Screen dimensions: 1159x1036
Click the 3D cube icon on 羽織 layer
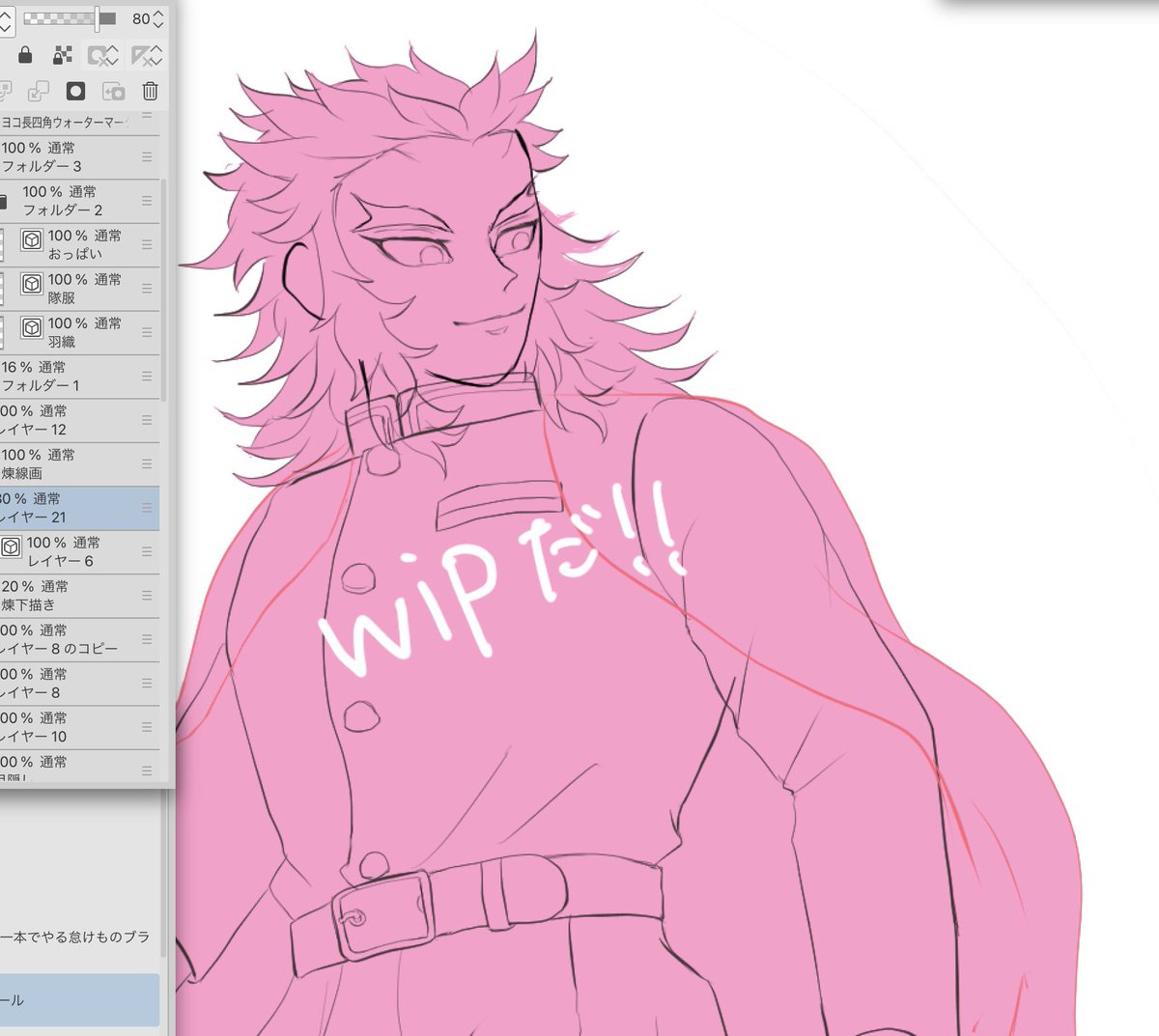point(32,328)
